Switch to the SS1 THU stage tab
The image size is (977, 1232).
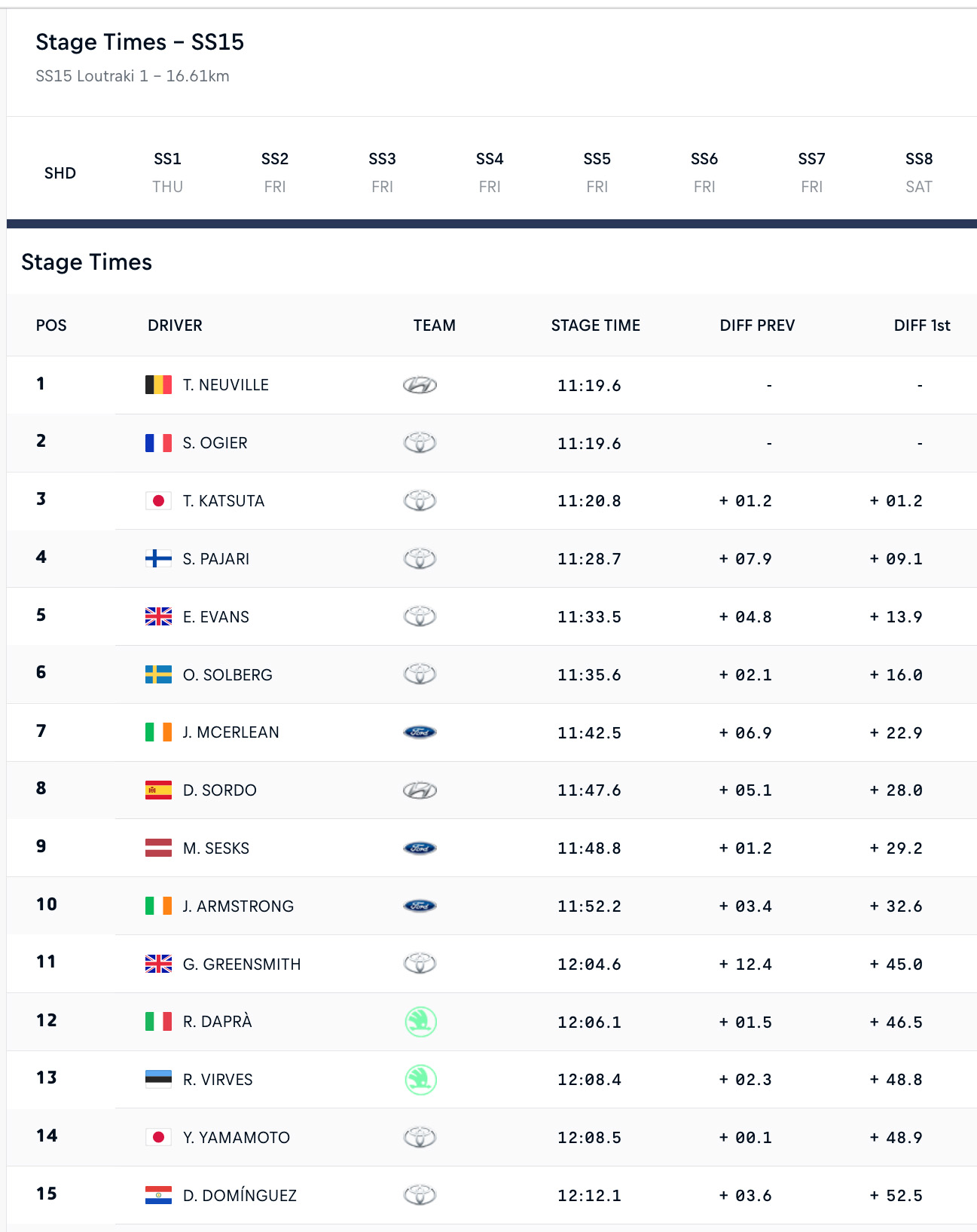click(168, 173)
